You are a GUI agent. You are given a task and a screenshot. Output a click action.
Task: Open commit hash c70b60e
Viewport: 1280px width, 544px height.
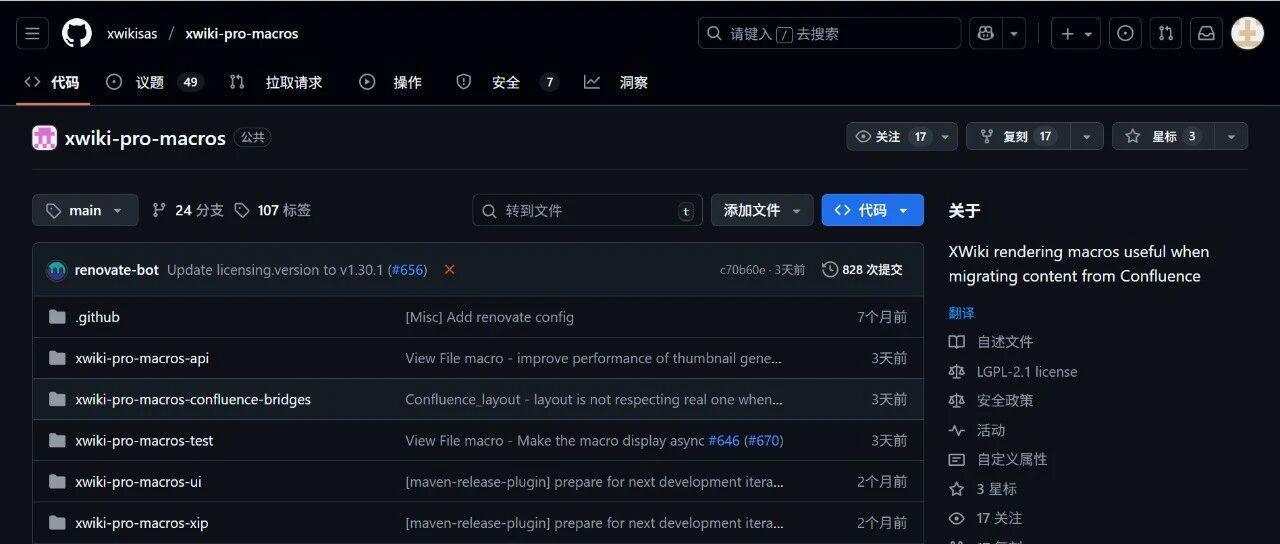pos(742,270)
